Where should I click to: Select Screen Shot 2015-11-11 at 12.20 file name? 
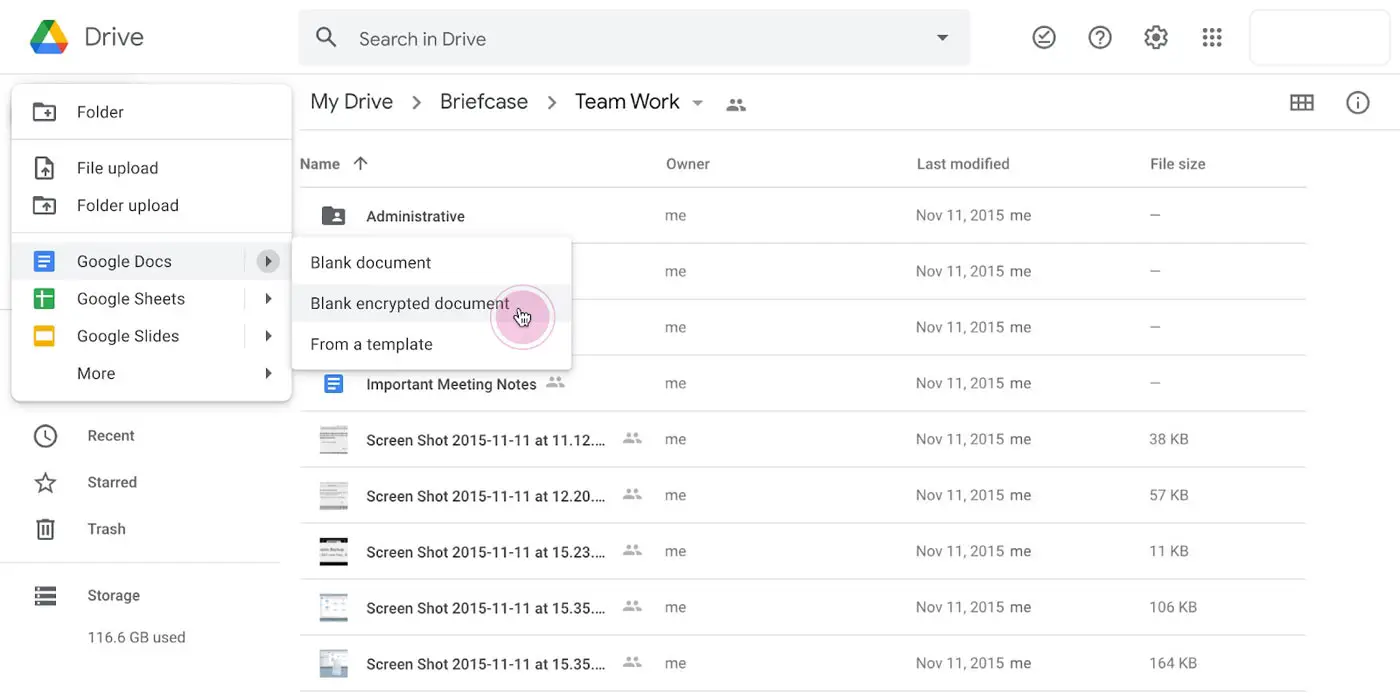click(x=486, y=496)
